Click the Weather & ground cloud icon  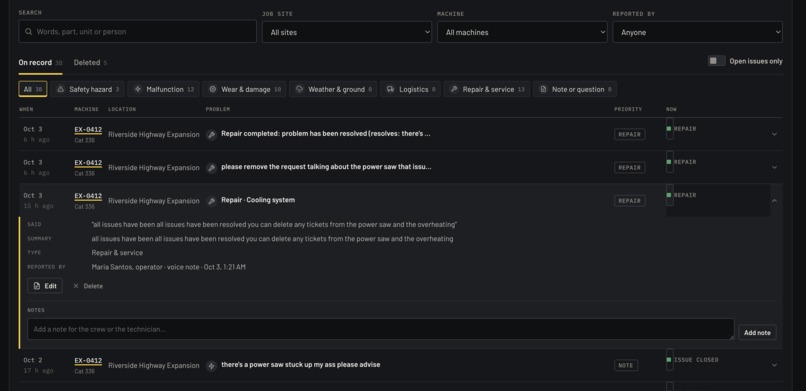[299, 89]
